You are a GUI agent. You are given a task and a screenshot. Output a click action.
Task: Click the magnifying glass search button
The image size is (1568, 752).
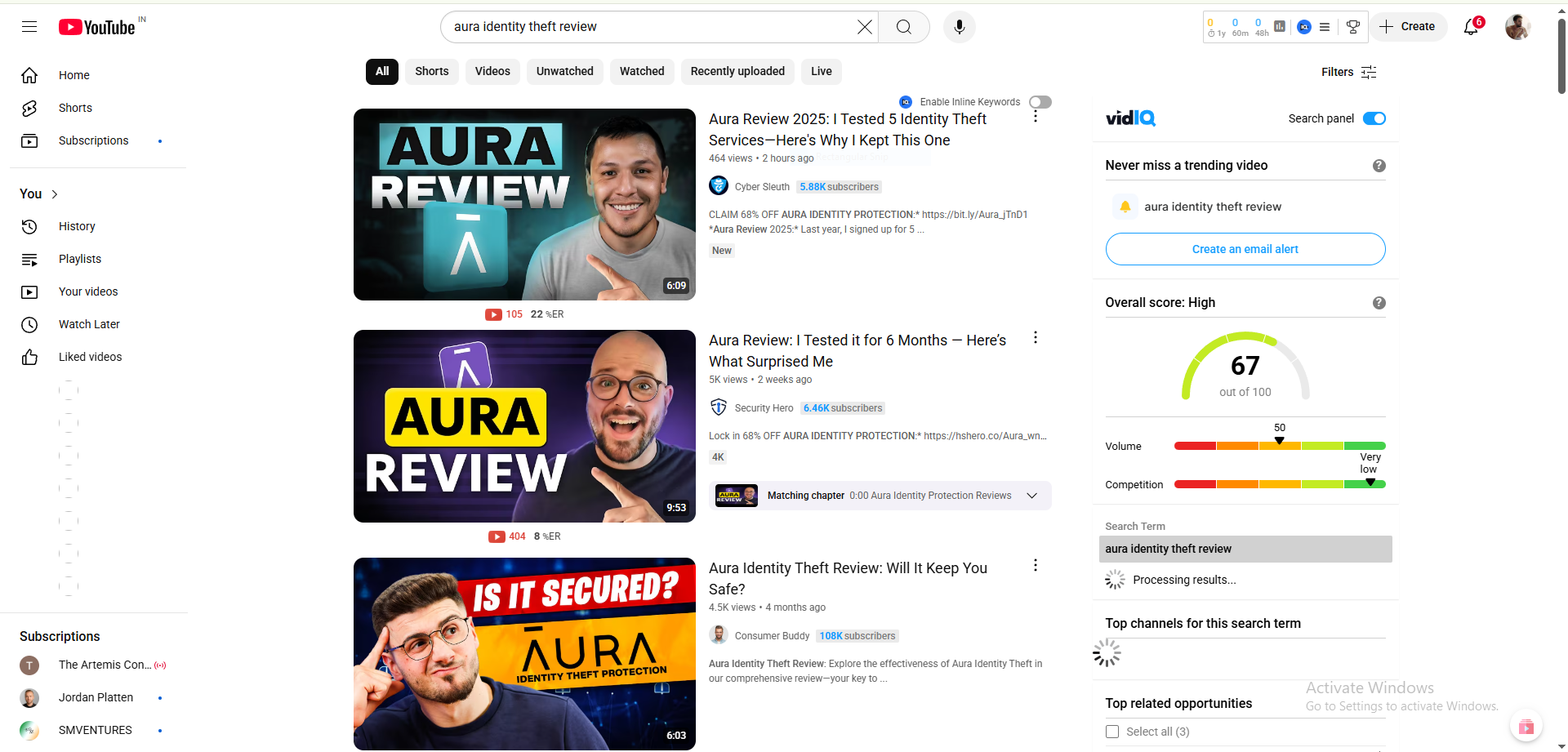point(903,27)
